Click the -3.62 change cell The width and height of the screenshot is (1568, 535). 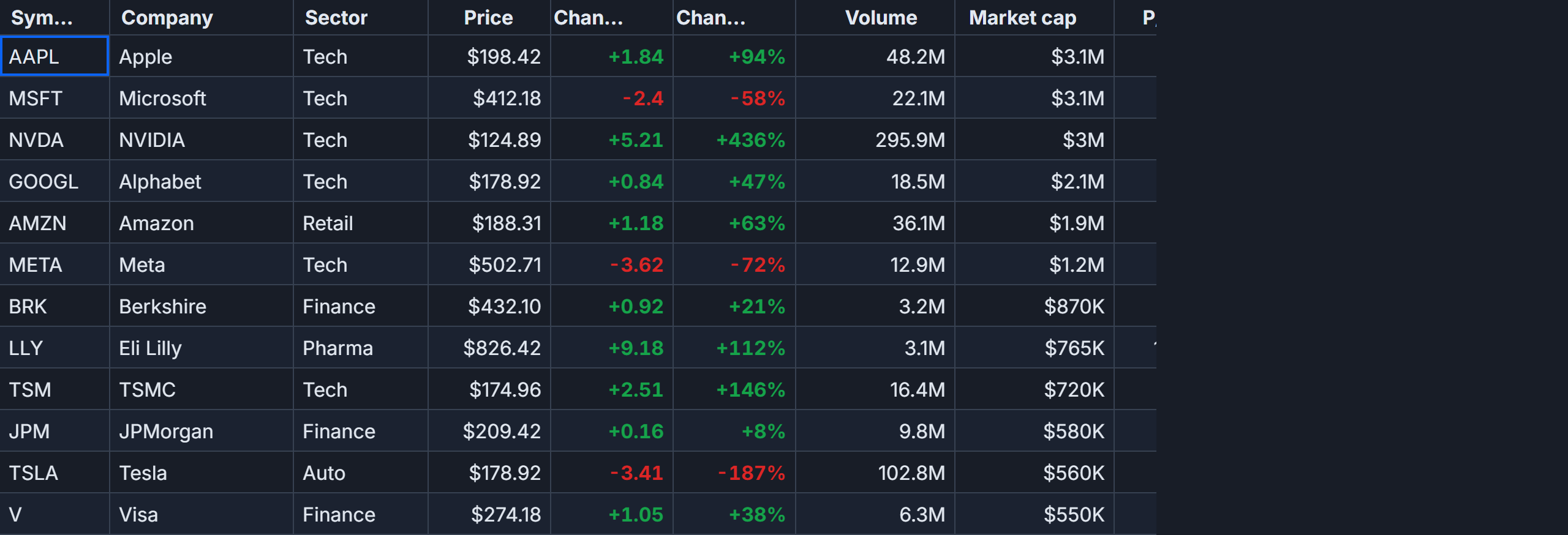[x=612, y=264]
